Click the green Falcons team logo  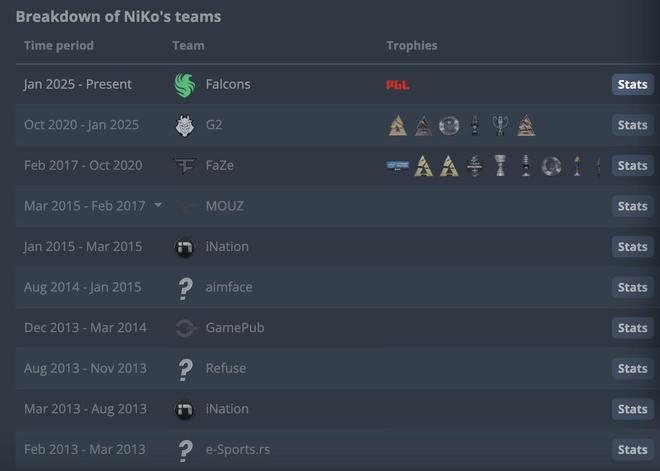(x=185, y=85)
